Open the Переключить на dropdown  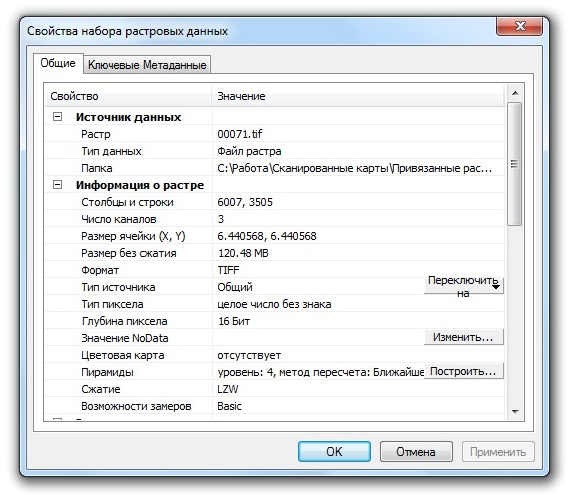(463, 286)
